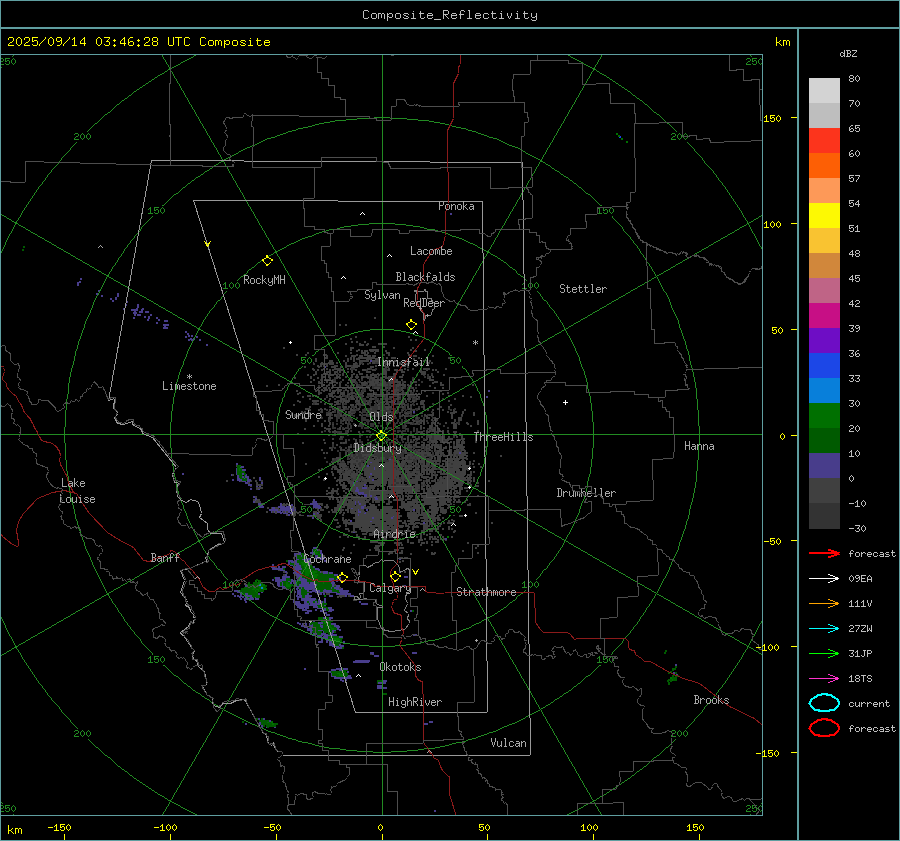The width and height of the screenshot is (900, 841).
Task: Click the yellow diamond marker near RedDeer
Action: (x=412, y=325)
